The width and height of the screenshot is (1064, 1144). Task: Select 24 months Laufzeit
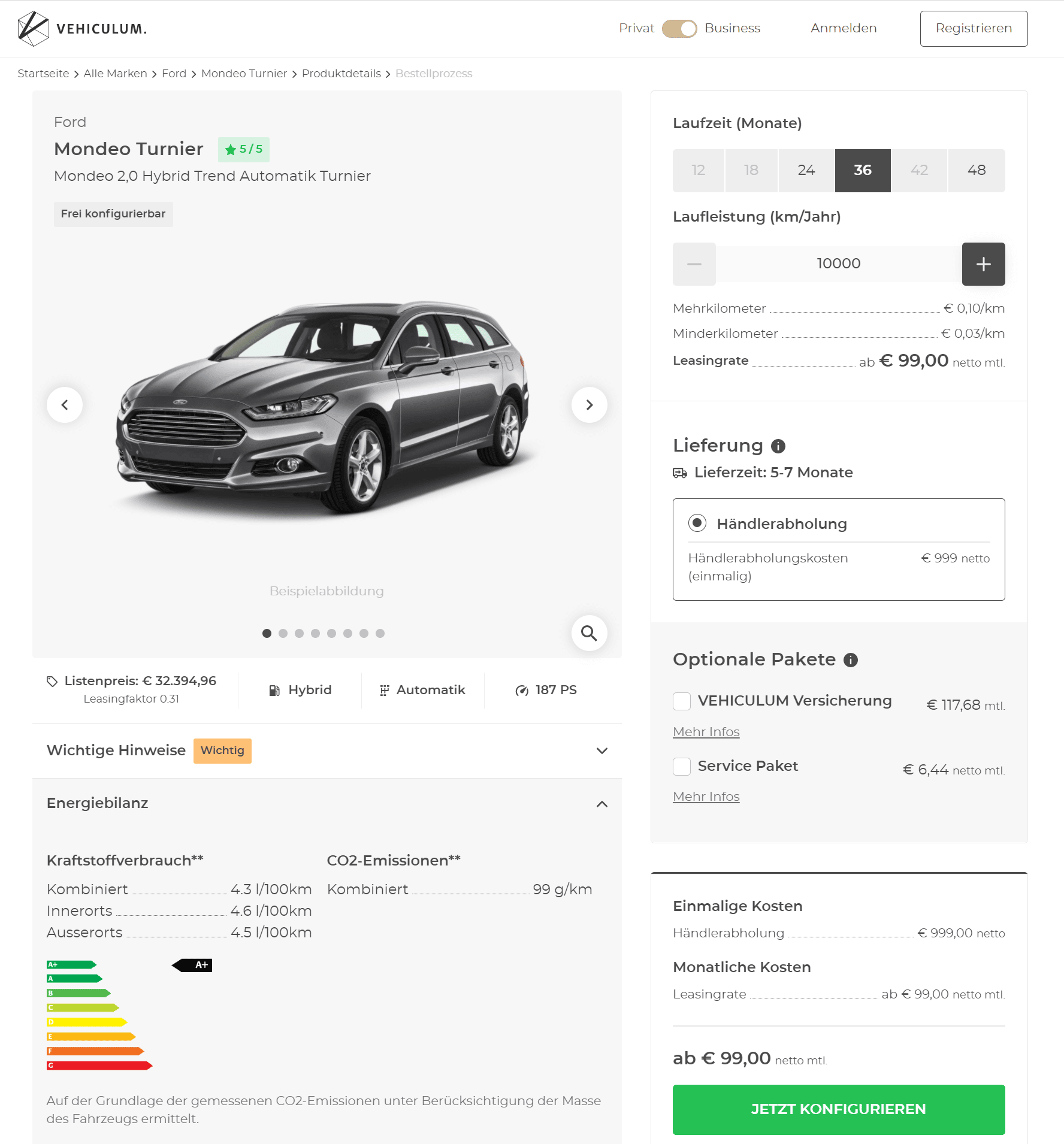click(x=806, y=171)
